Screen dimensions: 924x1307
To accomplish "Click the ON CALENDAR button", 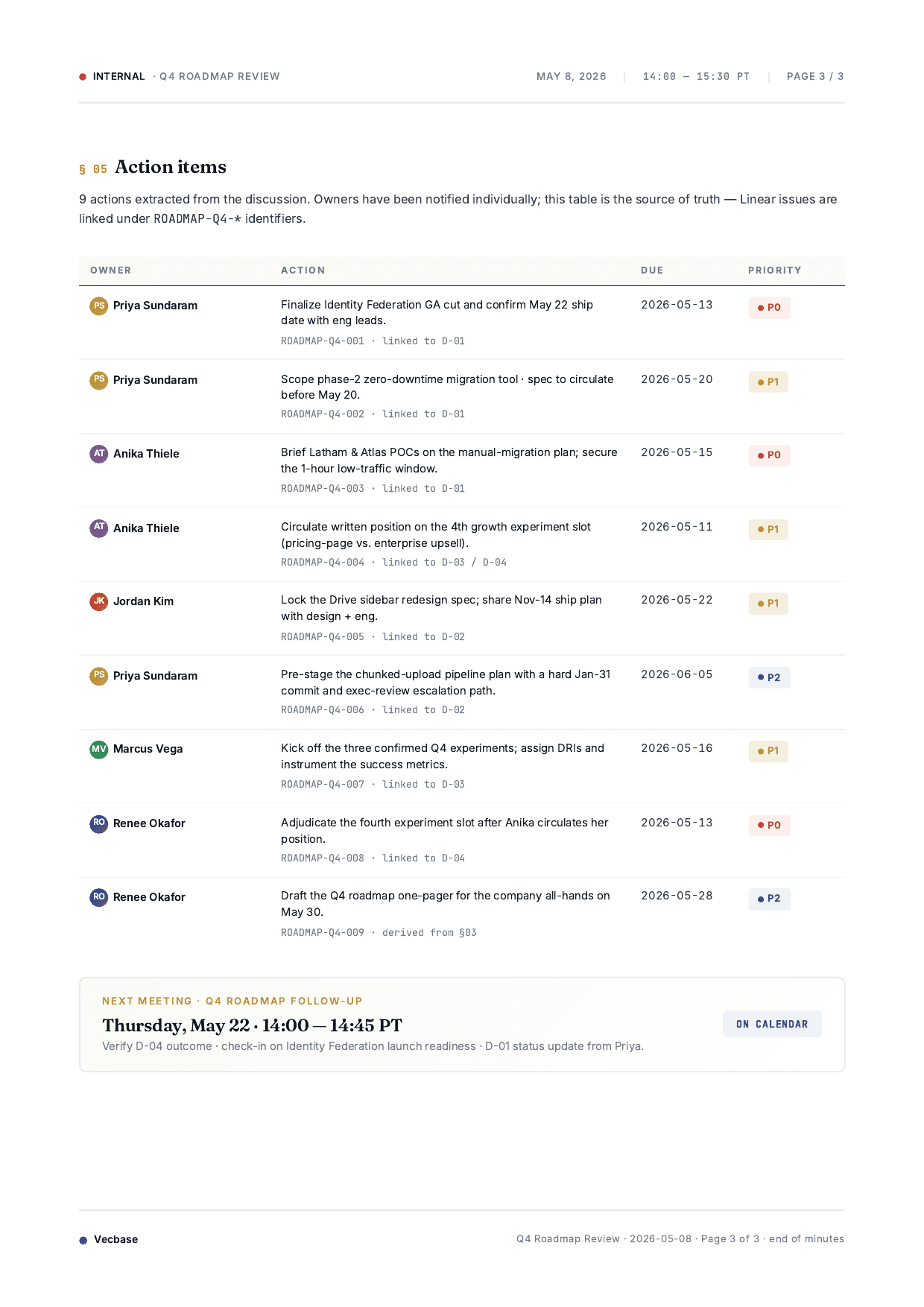I will [772, 1024].
